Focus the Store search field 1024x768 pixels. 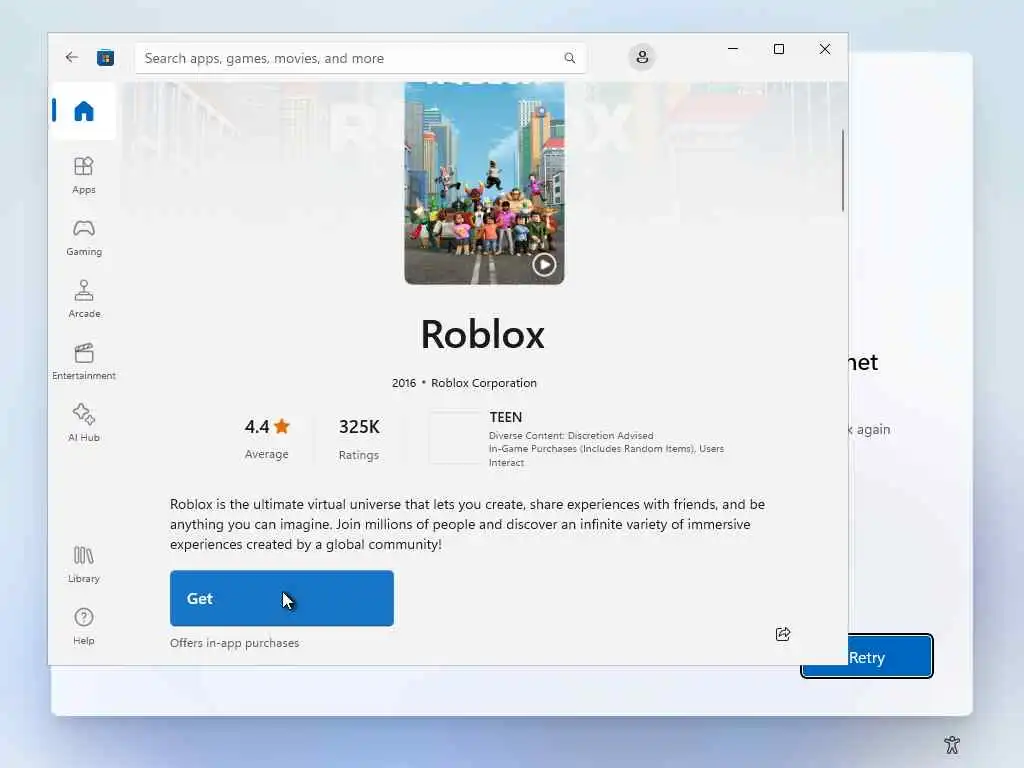tap(360, 58)
